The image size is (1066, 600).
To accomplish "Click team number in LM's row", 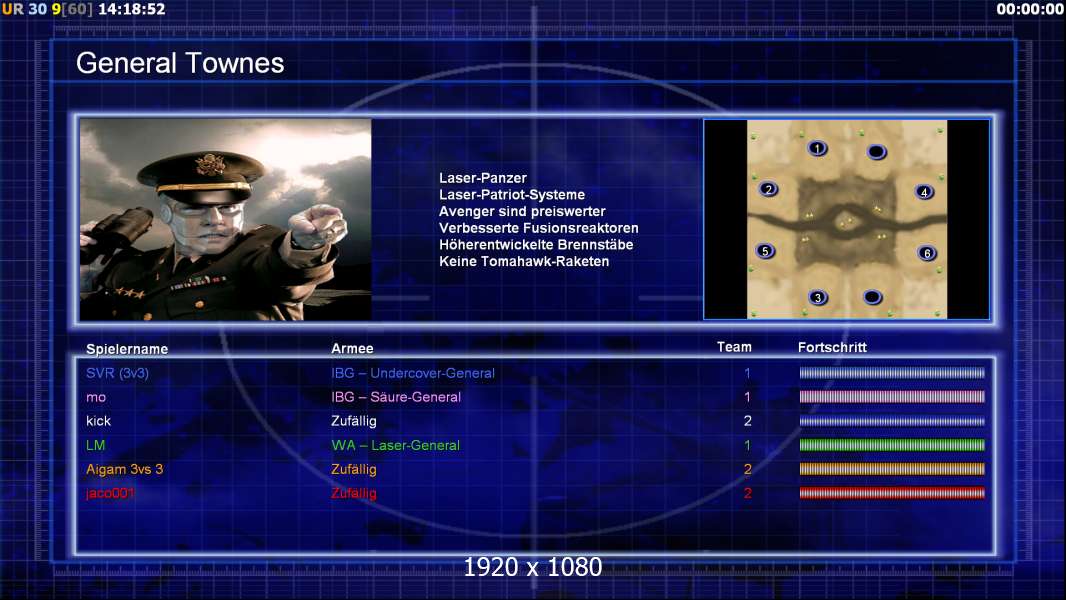I will tap(747, 445).
